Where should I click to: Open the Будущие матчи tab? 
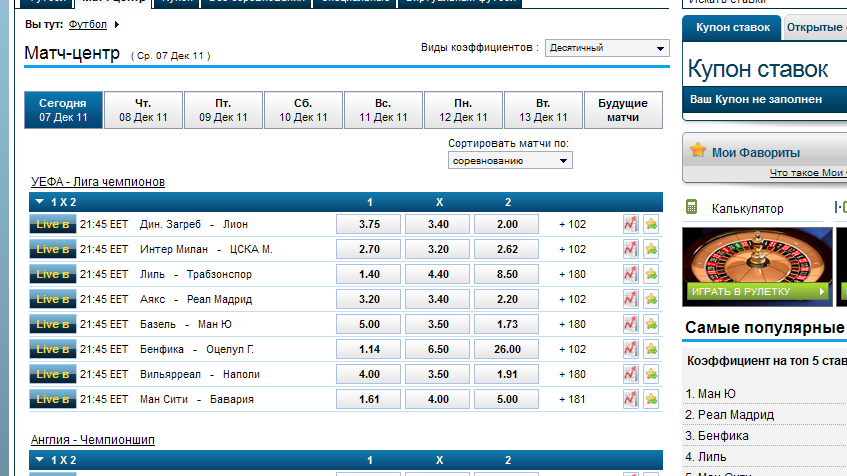pos(623,110)
